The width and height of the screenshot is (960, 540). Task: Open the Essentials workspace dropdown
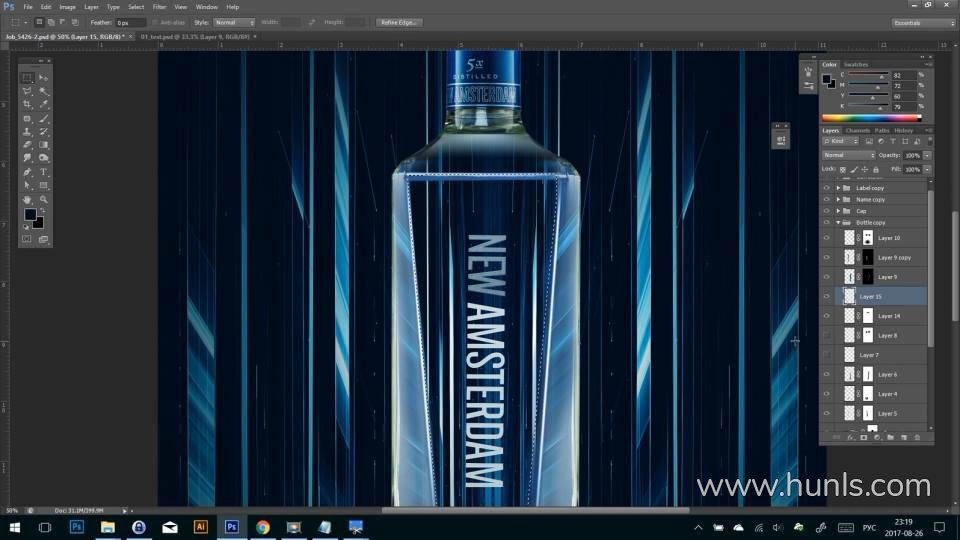923,23
